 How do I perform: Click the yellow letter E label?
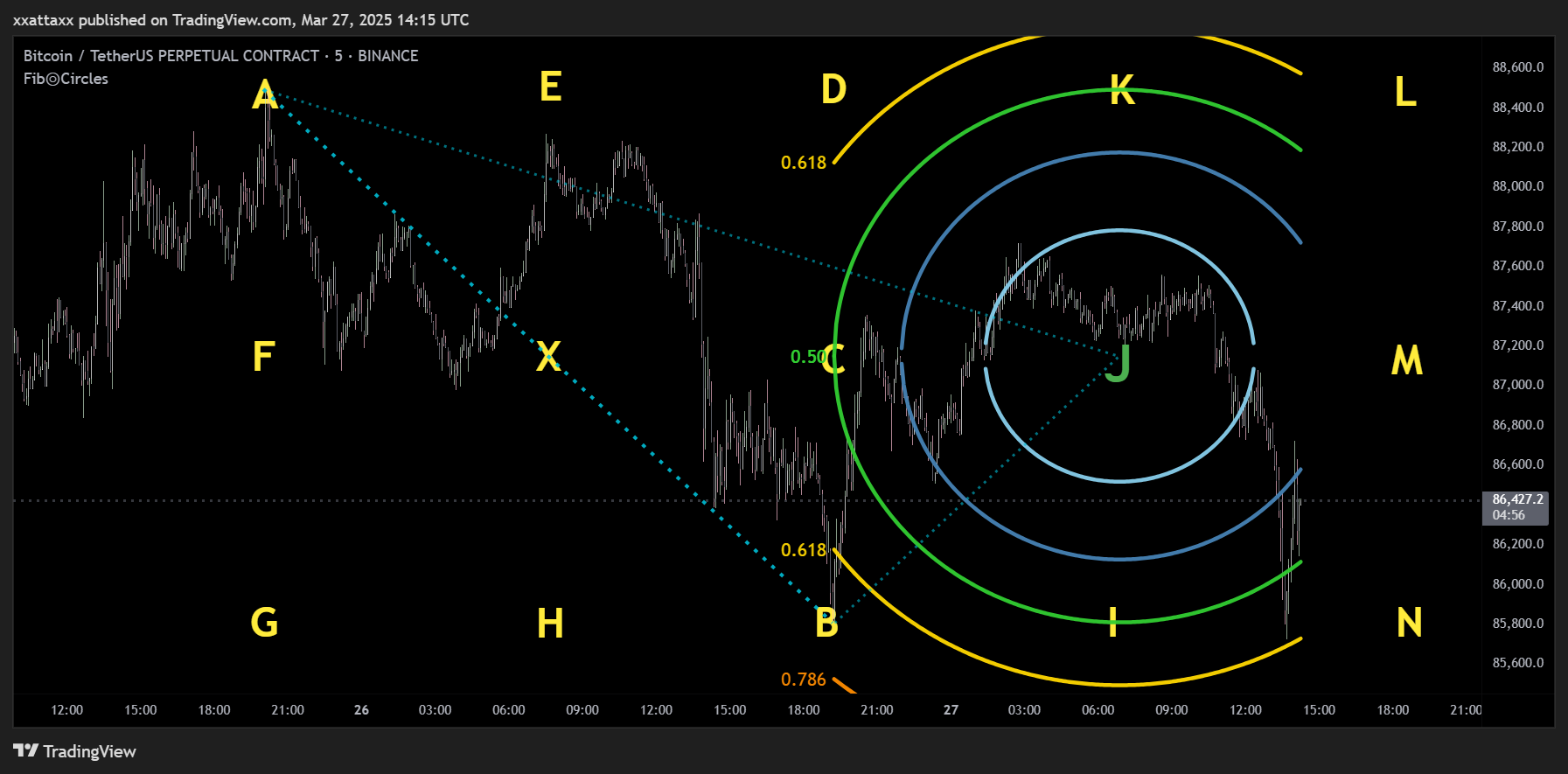[x=550, y=87]
